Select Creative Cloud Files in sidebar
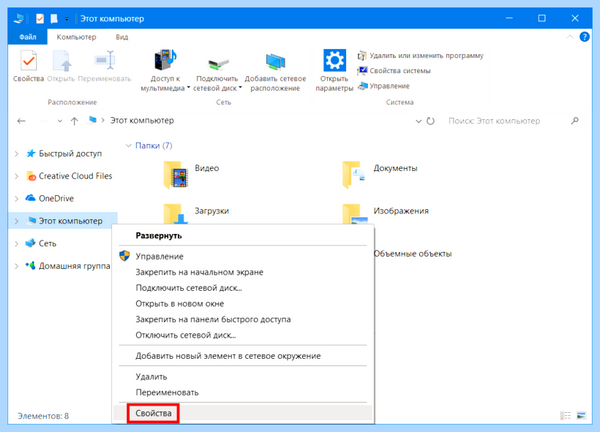600x432 pixels. pyautogui.click(x=69, y=176)
